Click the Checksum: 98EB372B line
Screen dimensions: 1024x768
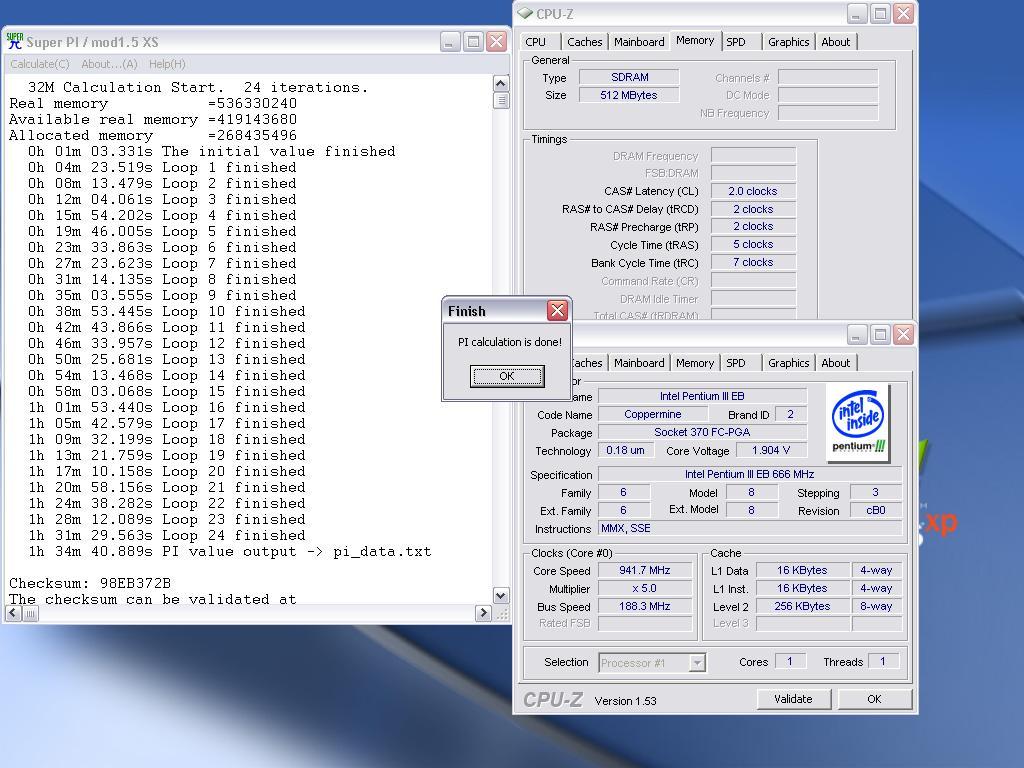point(90,583)
